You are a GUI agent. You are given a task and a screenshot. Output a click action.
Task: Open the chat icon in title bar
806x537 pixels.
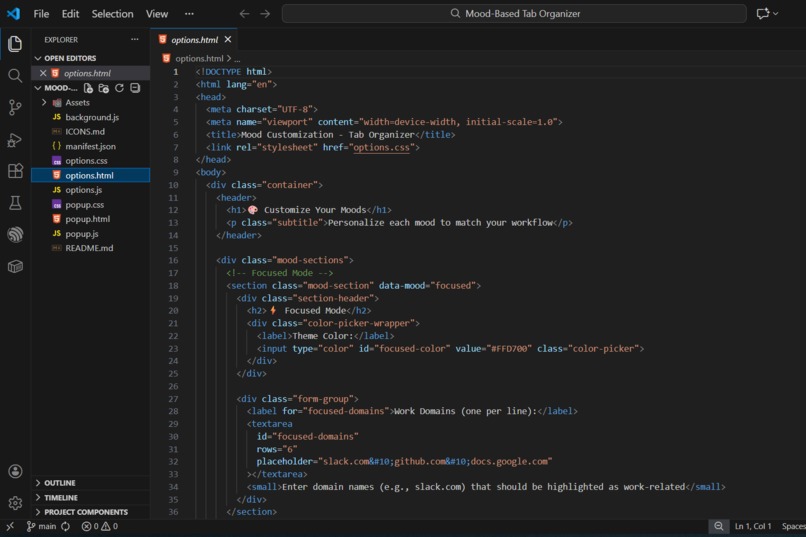pos(762,14)
